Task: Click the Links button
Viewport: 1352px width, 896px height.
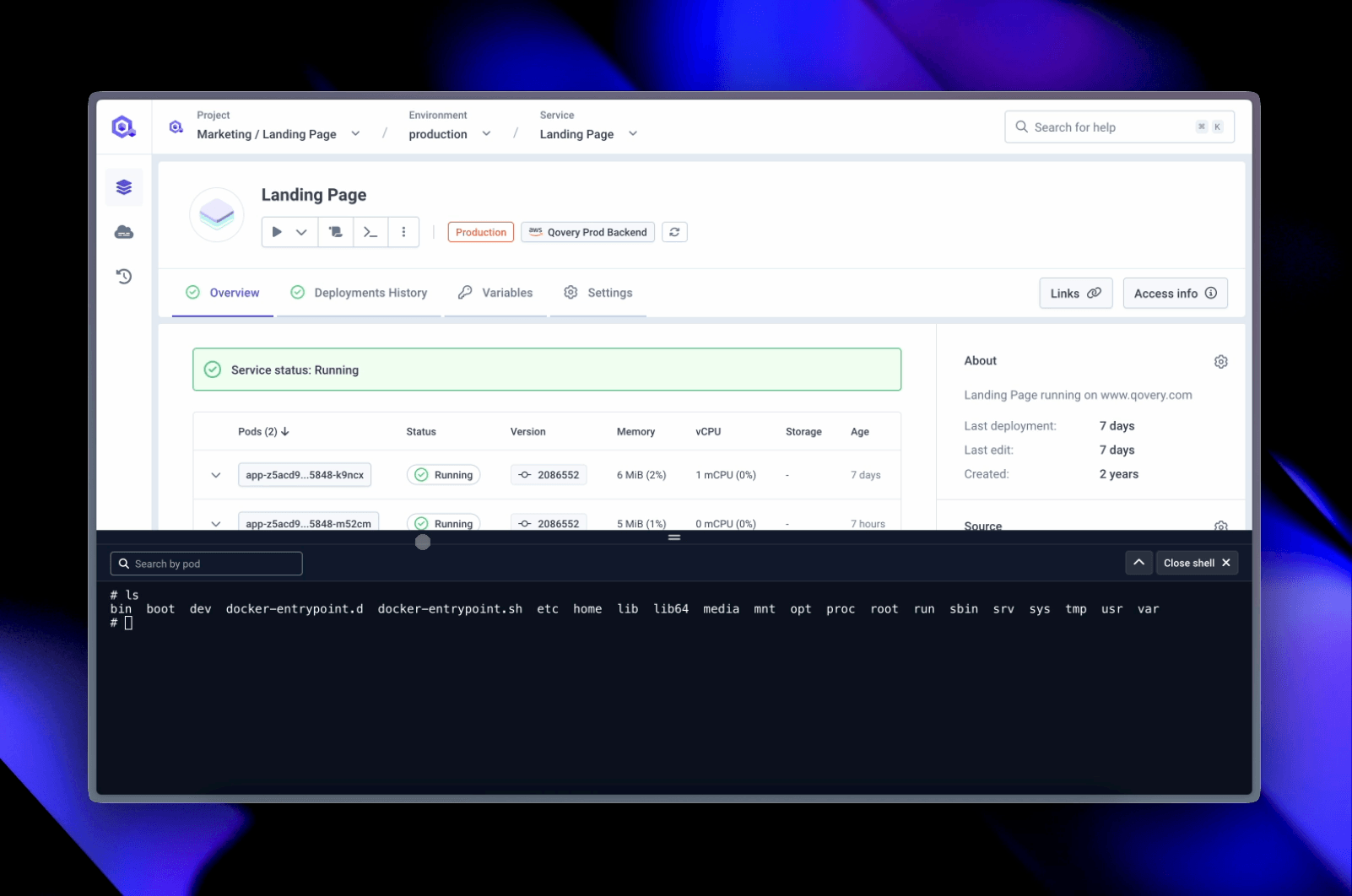Action: (1076, 293)
